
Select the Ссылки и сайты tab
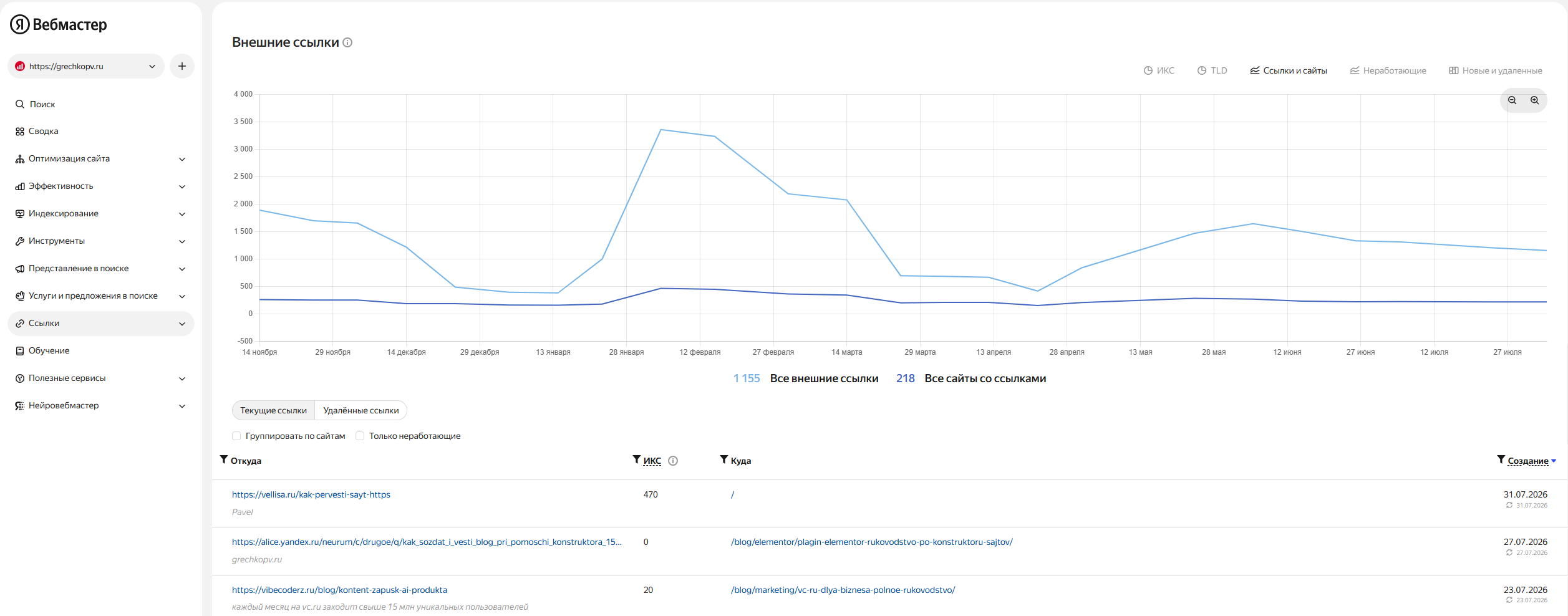pyautogui.click(x=1289, y=70)
